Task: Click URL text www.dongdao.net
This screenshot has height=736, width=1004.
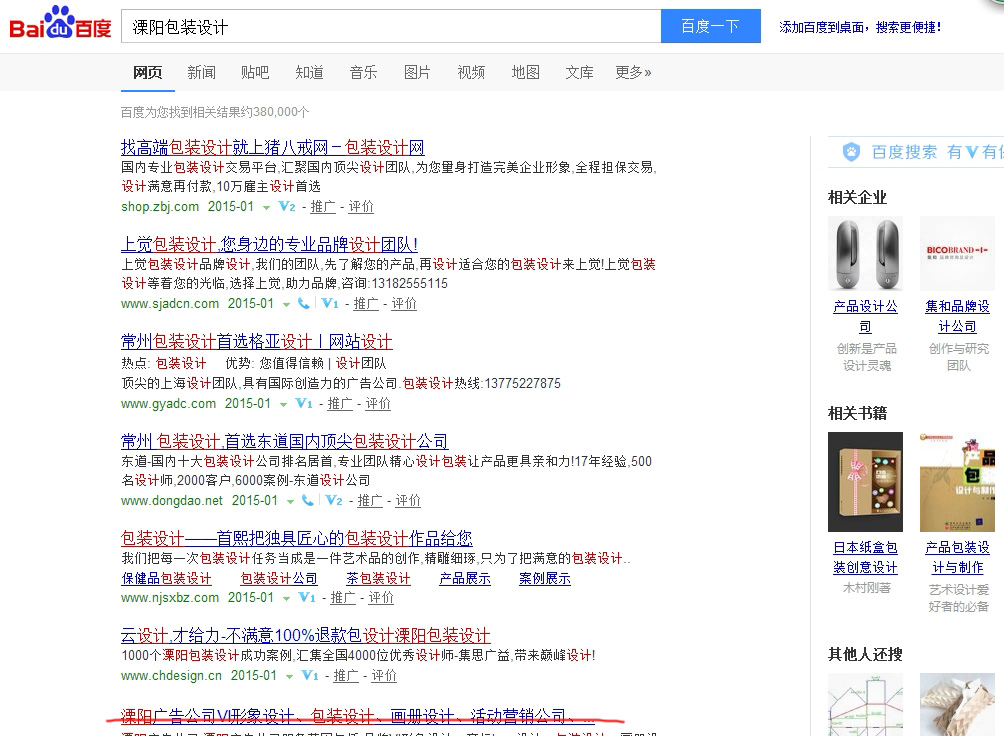Action: click(172, 500)
